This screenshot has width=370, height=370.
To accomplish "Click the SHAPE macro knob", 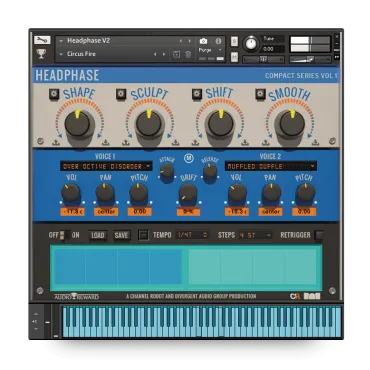I will [78, 124].
